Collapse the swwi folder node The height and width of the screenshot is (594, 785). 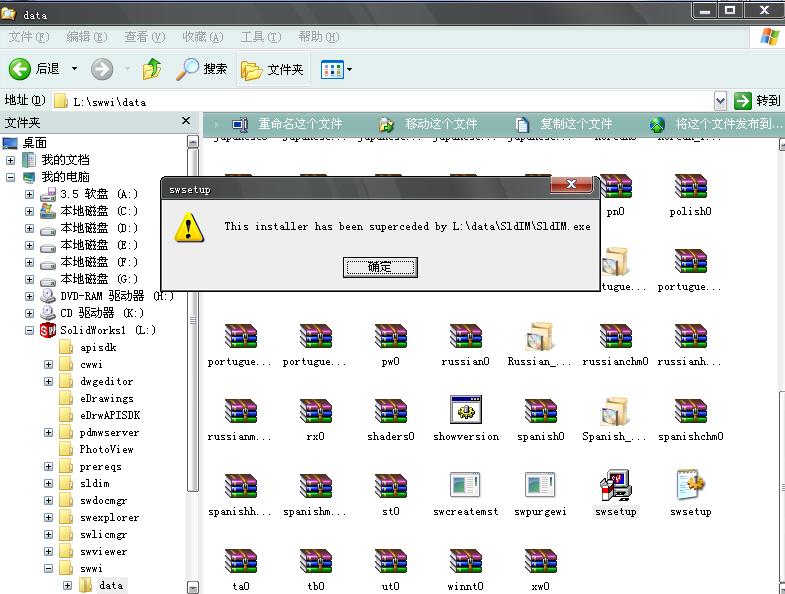pos(49,568)
